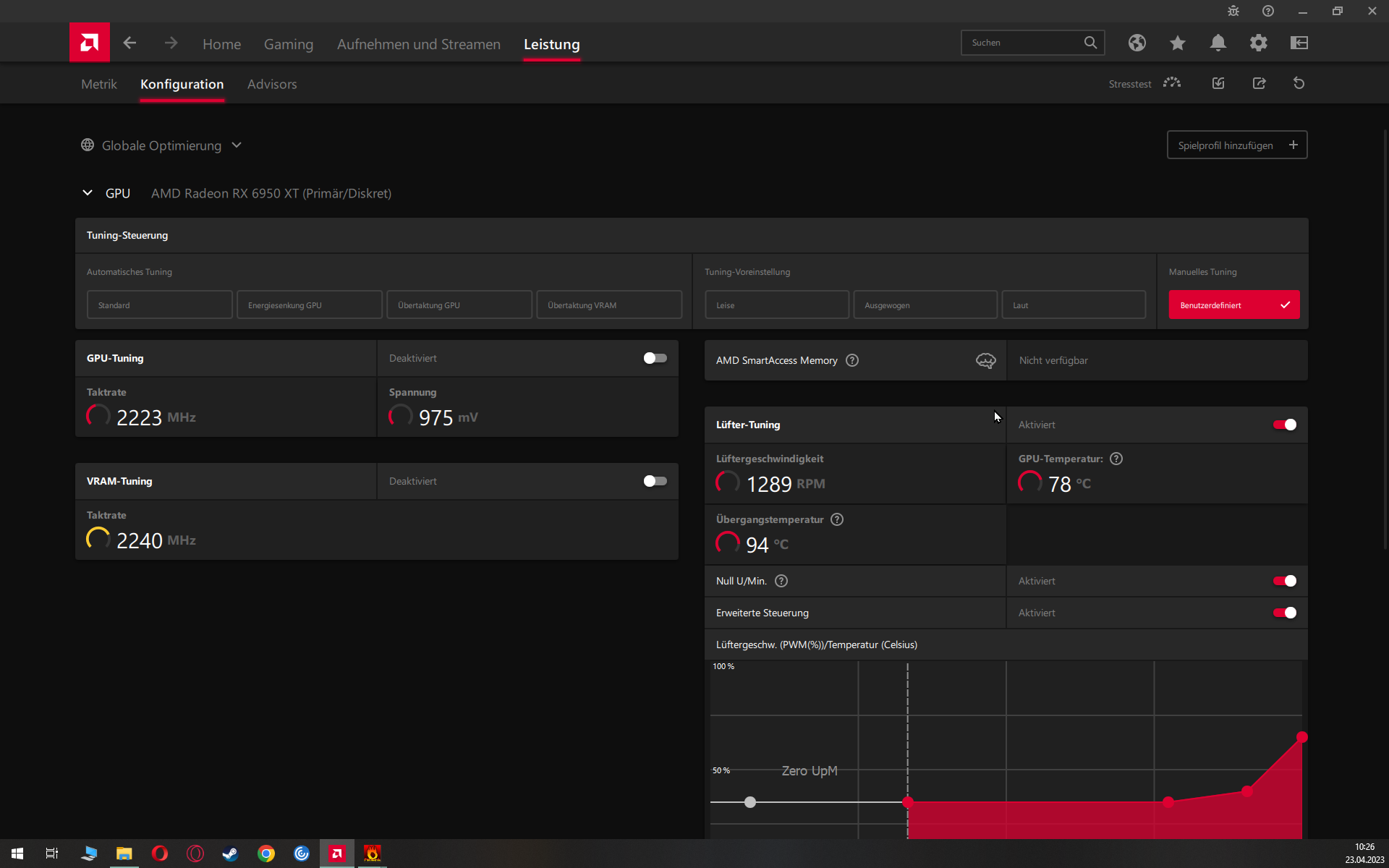The image size is (1389, 868).
Task: Click the reset tuning arrow icon
Action: (1299, 83)
